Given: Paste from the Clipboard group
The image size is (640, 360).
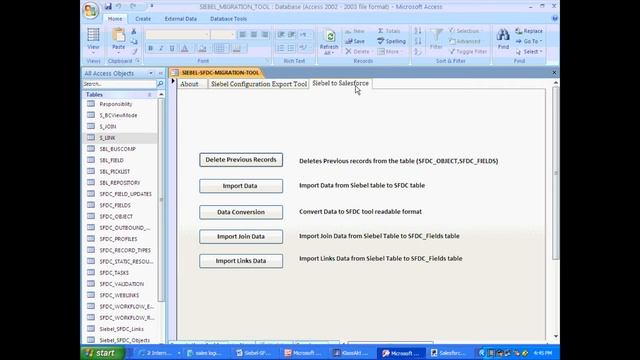Looking at the screenshot, I should tap(118, 40).
